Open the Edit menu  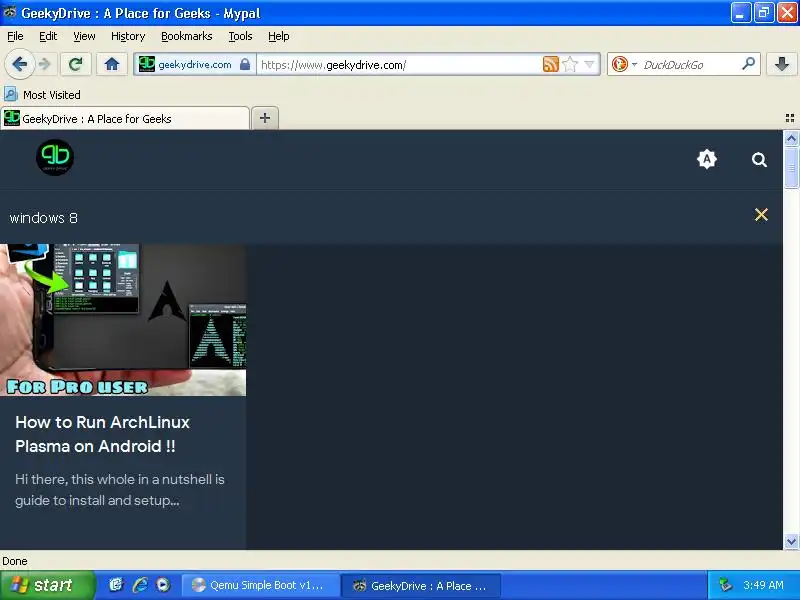[48, 36]
